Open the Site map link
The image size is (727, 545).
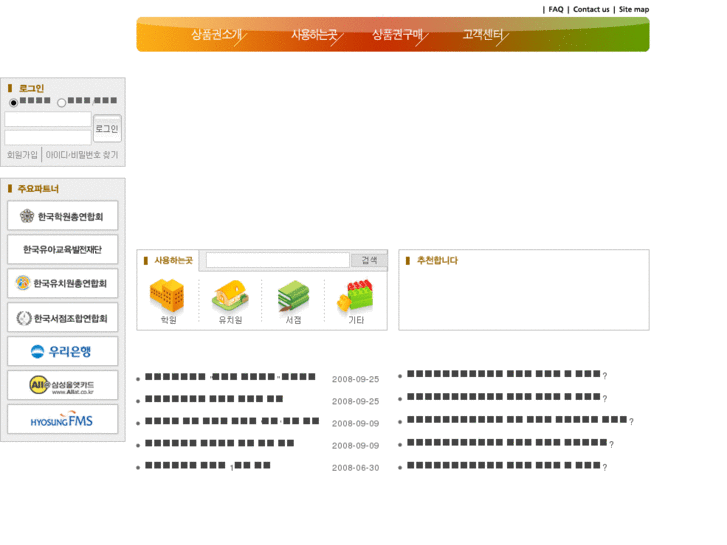(x=634, y=9)
